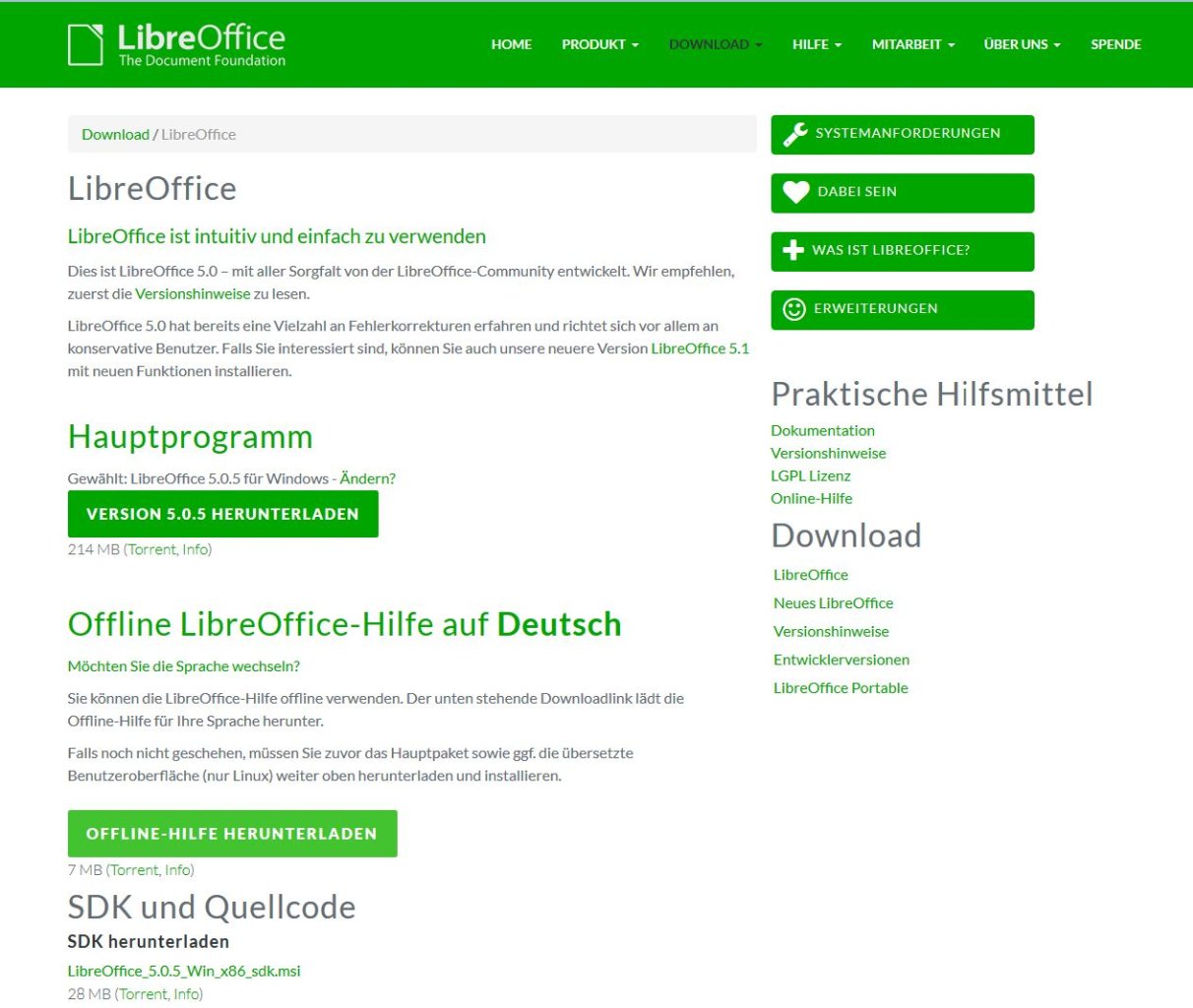Select LibreOffice in the Download sidebar list
Image resolution: width=1193 pixels, height=1008 pixels.
811,575
